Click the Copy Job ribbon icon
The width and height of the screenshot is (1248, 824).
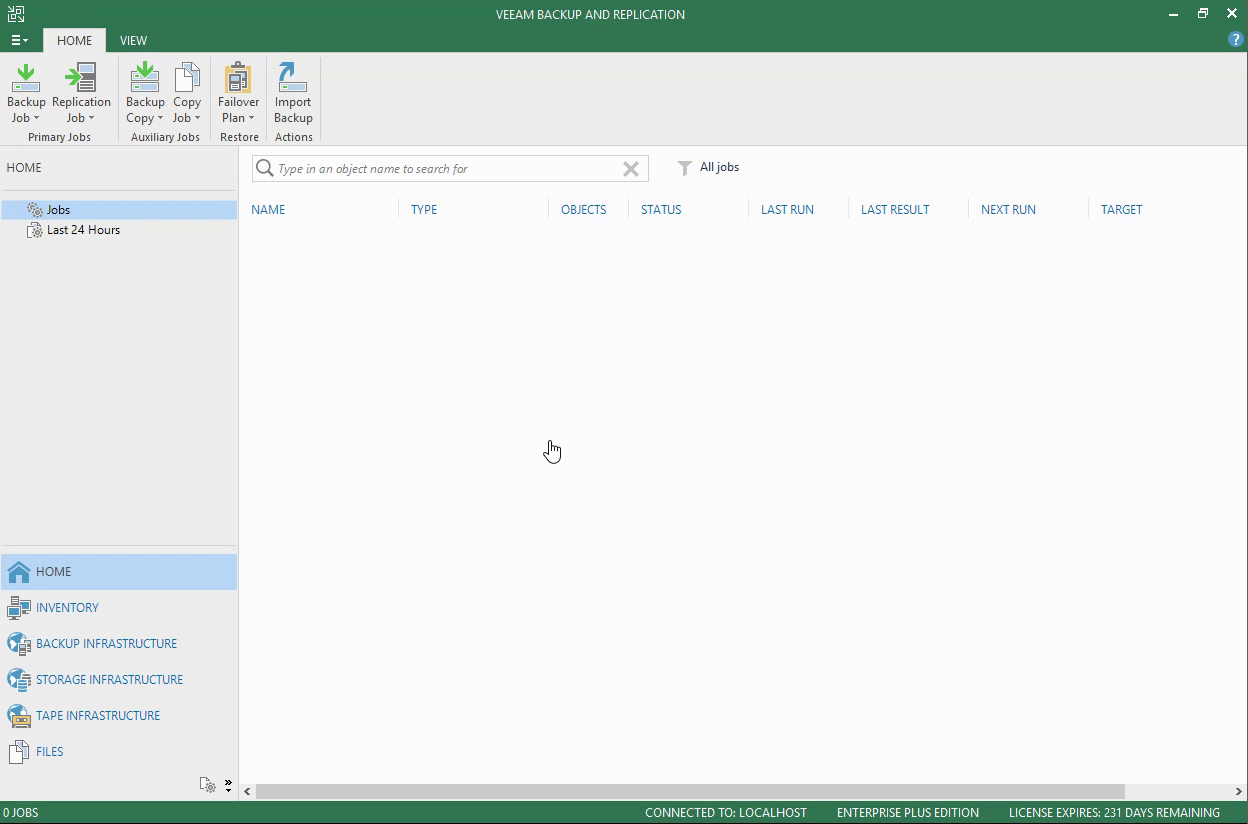point(187,79)
